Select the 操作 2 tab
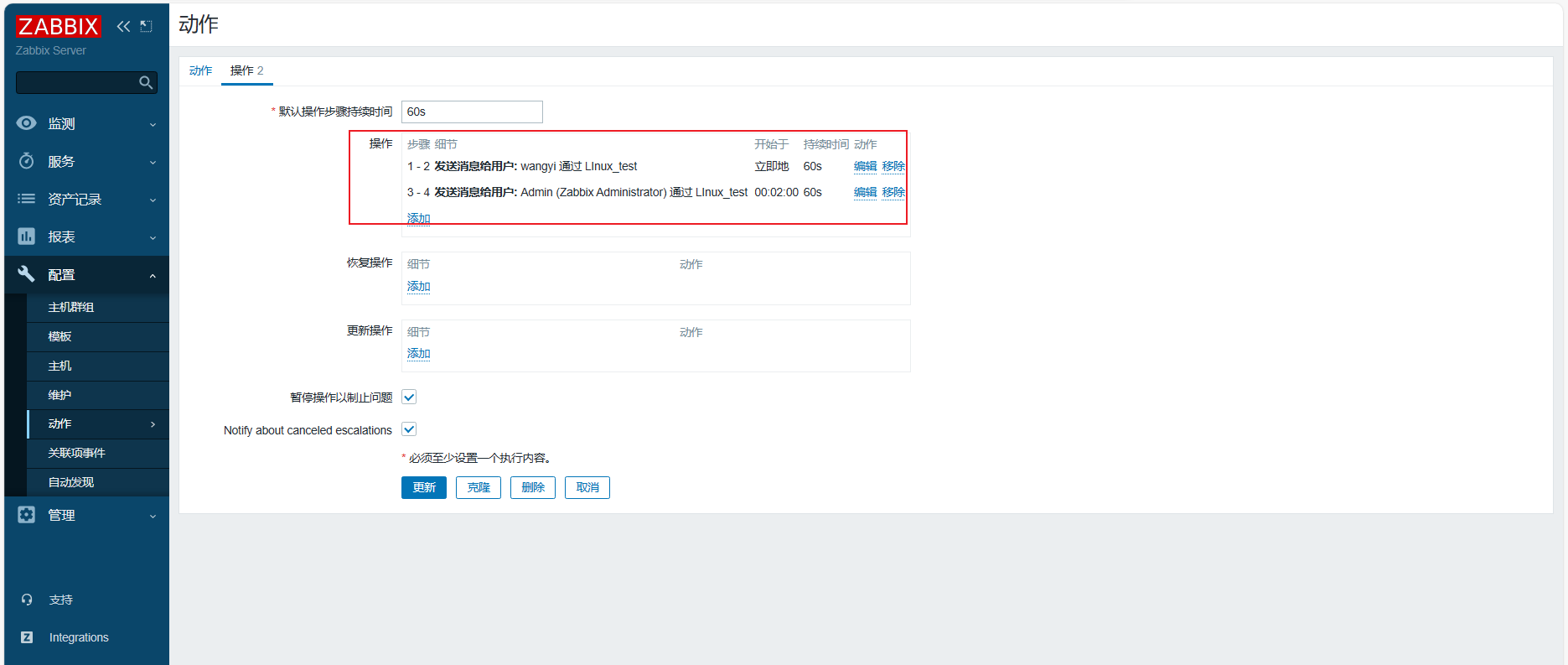This screenshot has width=1568, height=665. point(246,70)
